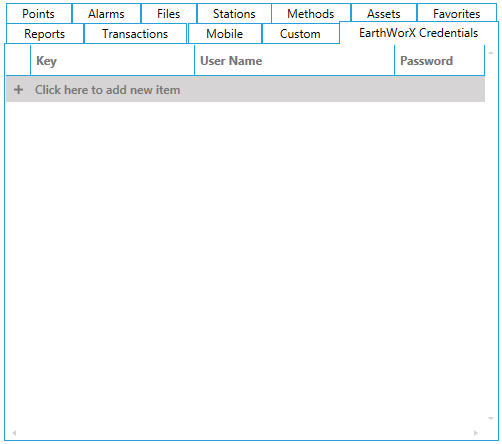Switch to the Alarms tab
This screenshot has height=444, width=502.
pyautogui.click(x=106, y=14)
